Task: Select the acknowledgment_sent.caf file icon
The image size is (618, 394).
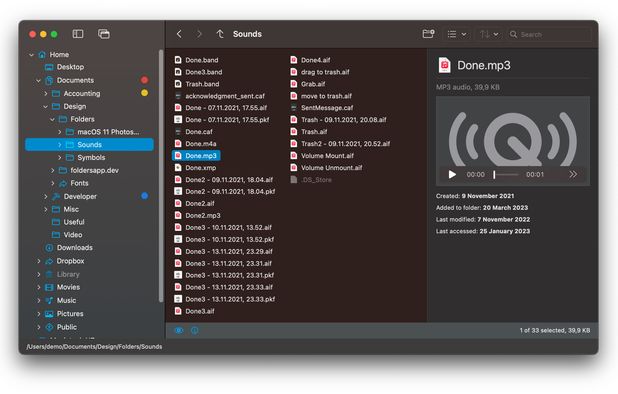Action: pos(178,96)
